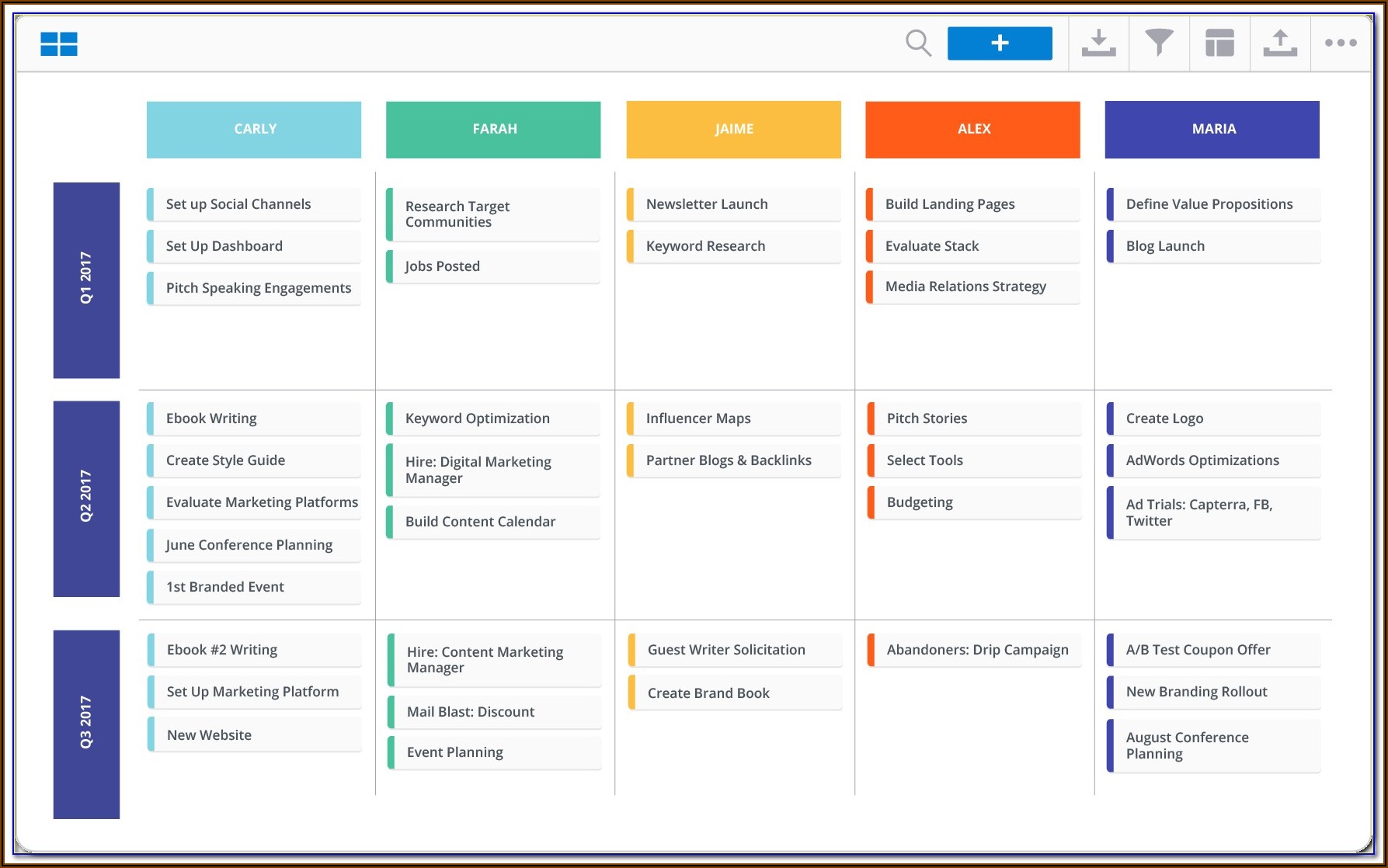Click the blue plus add button
1388x868 pixels.
click(1000, 43)
